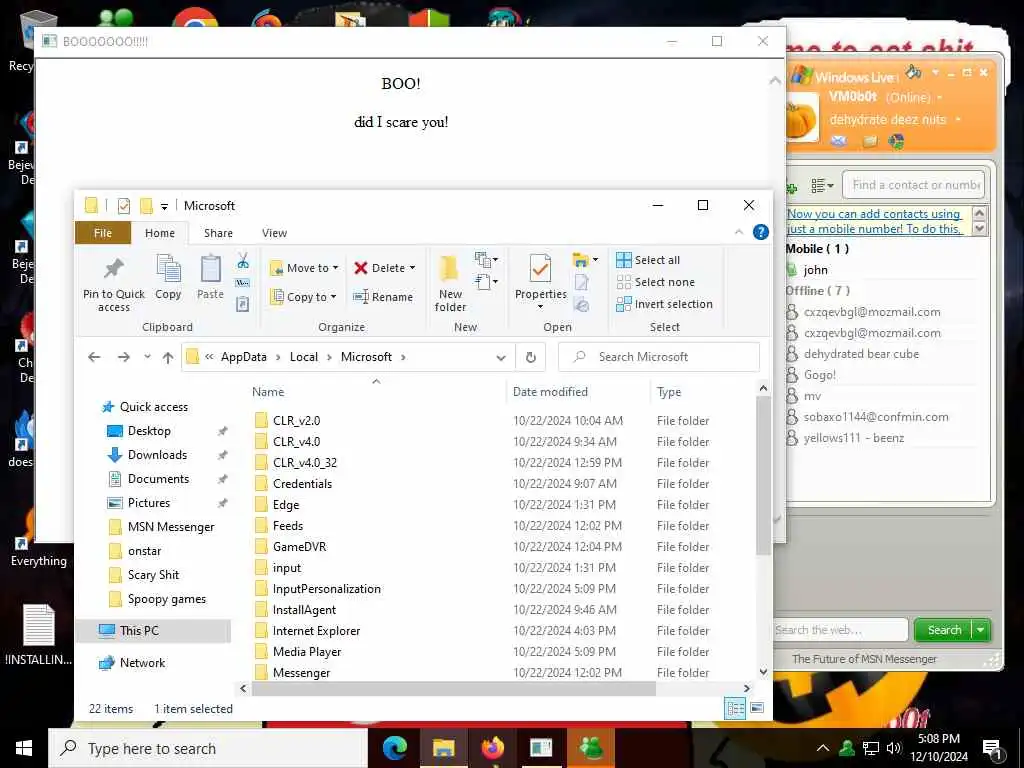The image size is (1024, 768).
Task: Switch to the Share ribbon tab
Action: [x=218, y=233]
